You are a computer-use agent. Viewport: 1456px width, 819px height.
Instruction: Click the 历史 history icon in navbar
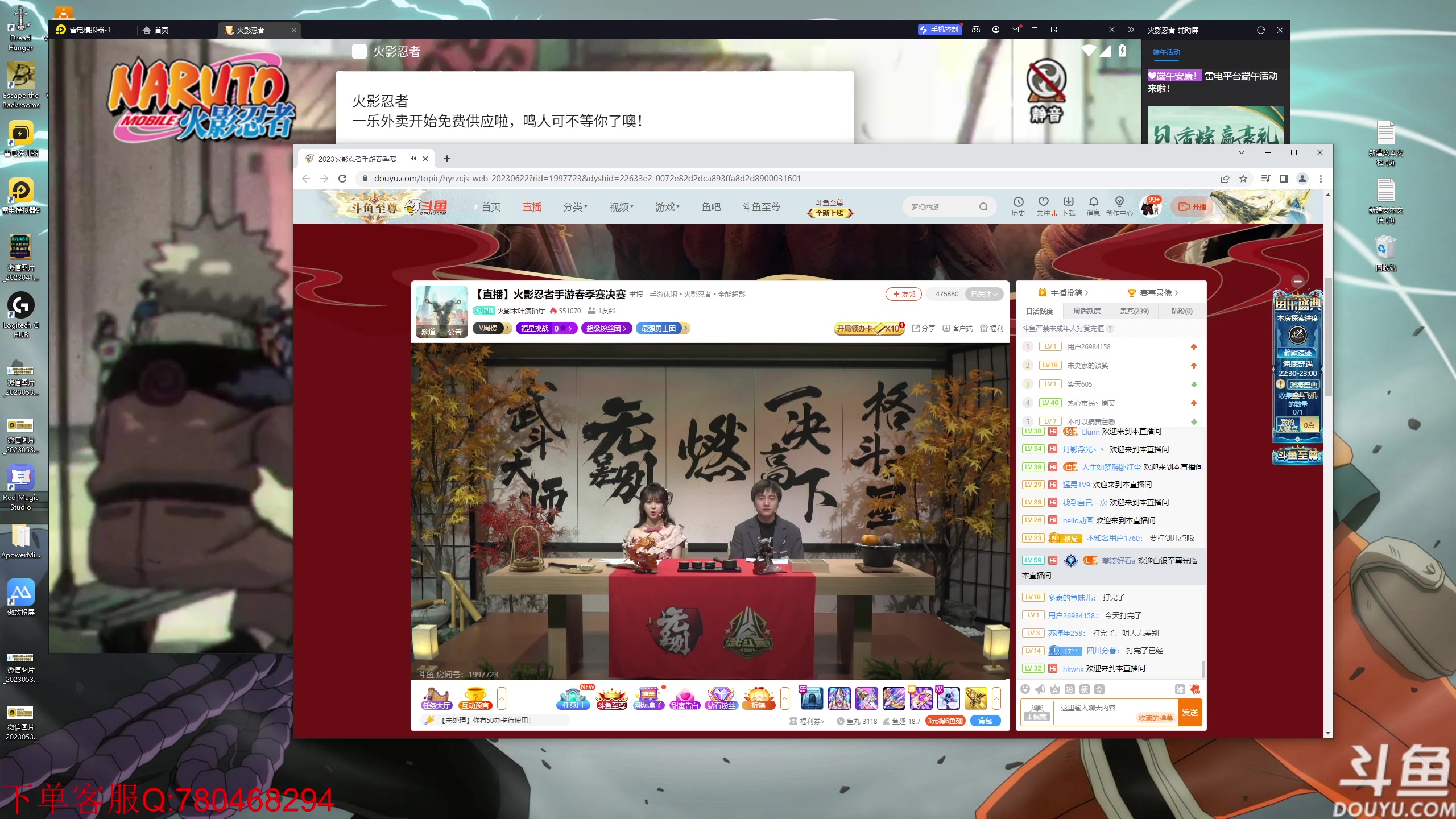pos(1017,206)
